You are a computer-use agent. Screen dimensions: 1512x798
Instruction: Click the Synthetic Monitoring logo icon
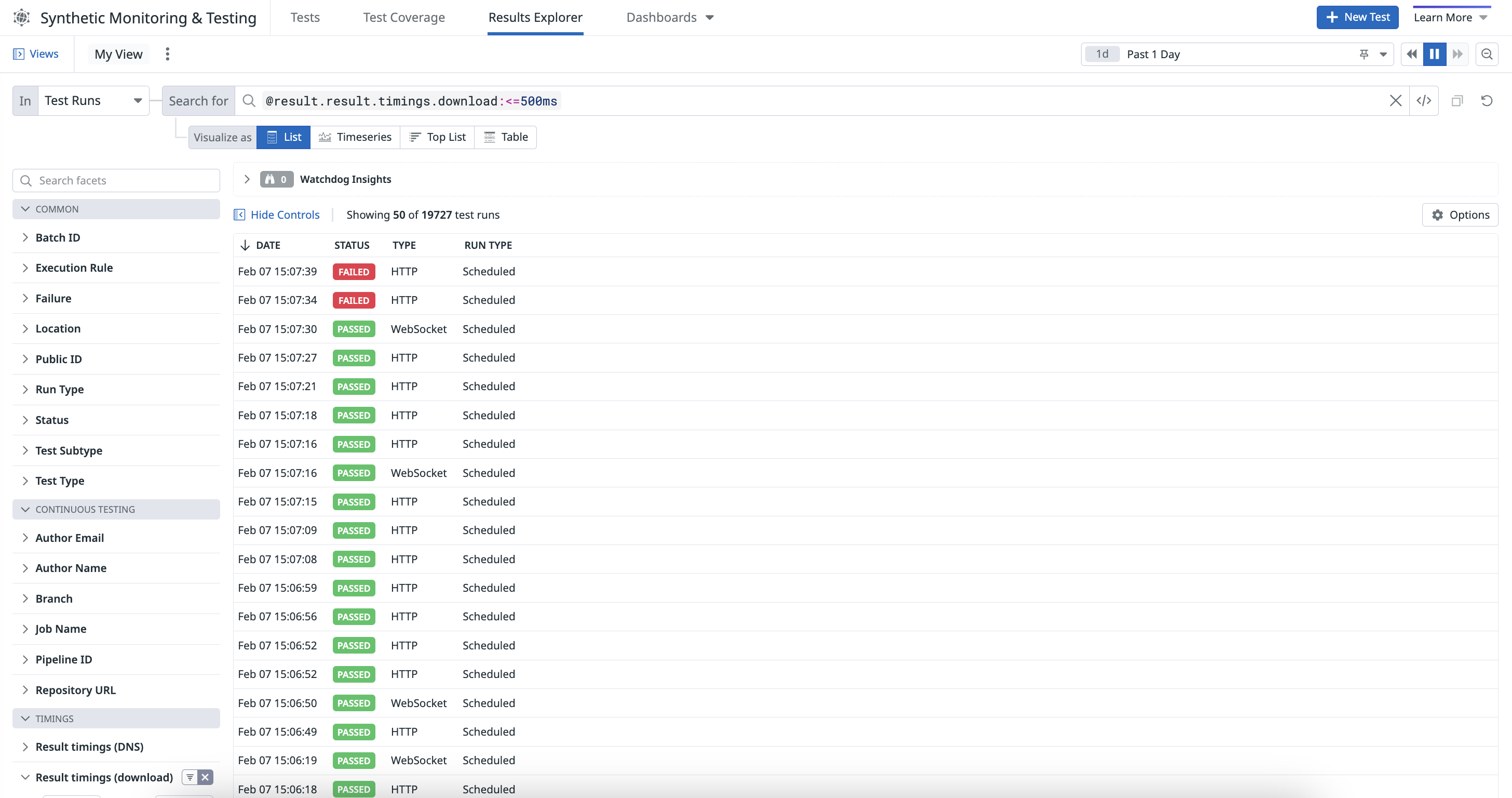click(22, 18)
